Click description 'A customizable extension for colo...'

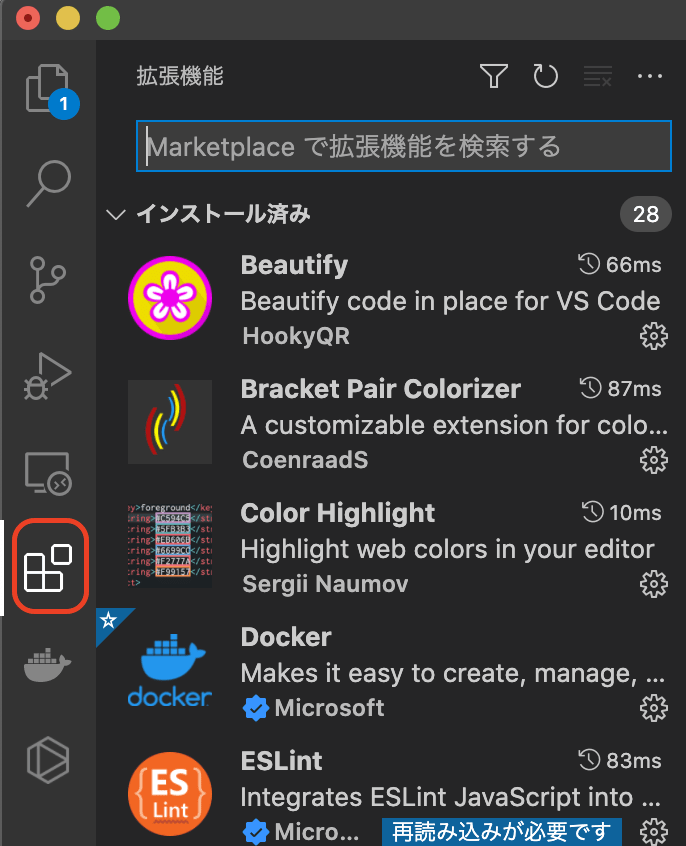pos(454,425)
